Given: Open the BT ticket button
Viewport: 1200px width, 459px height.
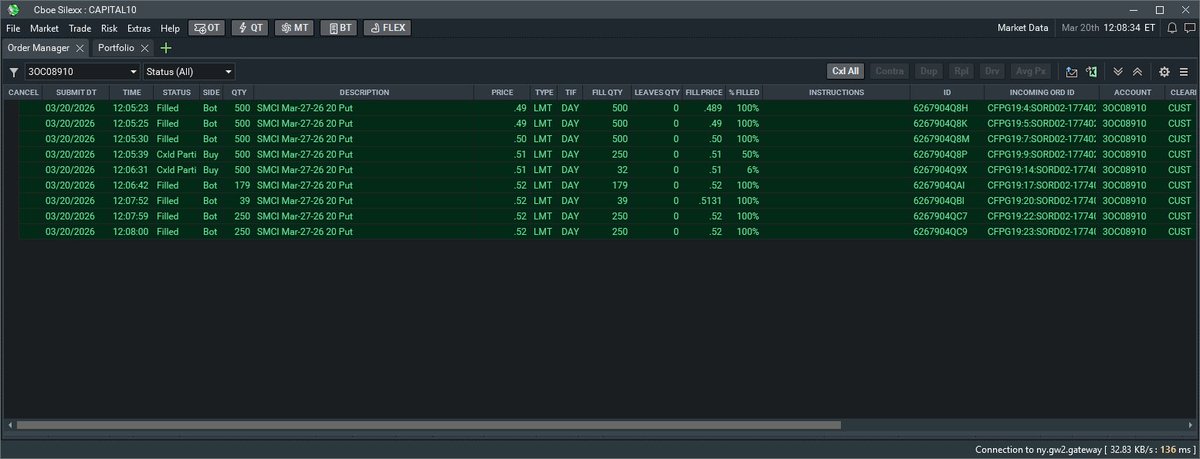Looking at the screenshot, I should (338, 28).
